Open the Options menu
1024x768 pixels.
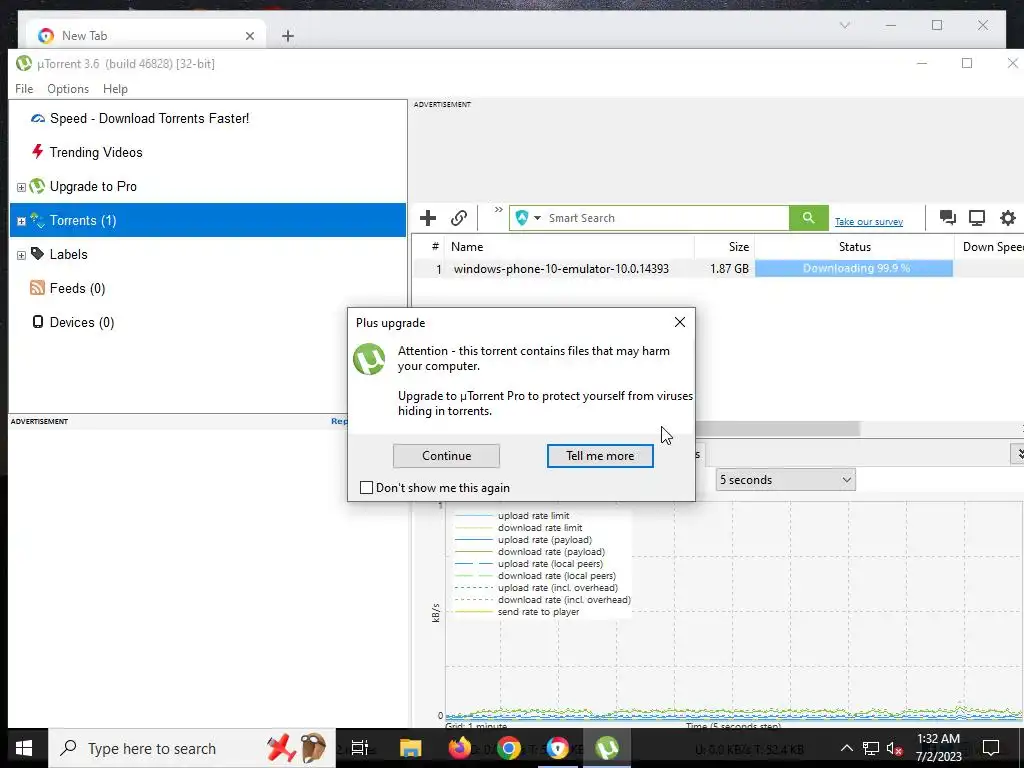pyautogui.click(x=68, y=89)
